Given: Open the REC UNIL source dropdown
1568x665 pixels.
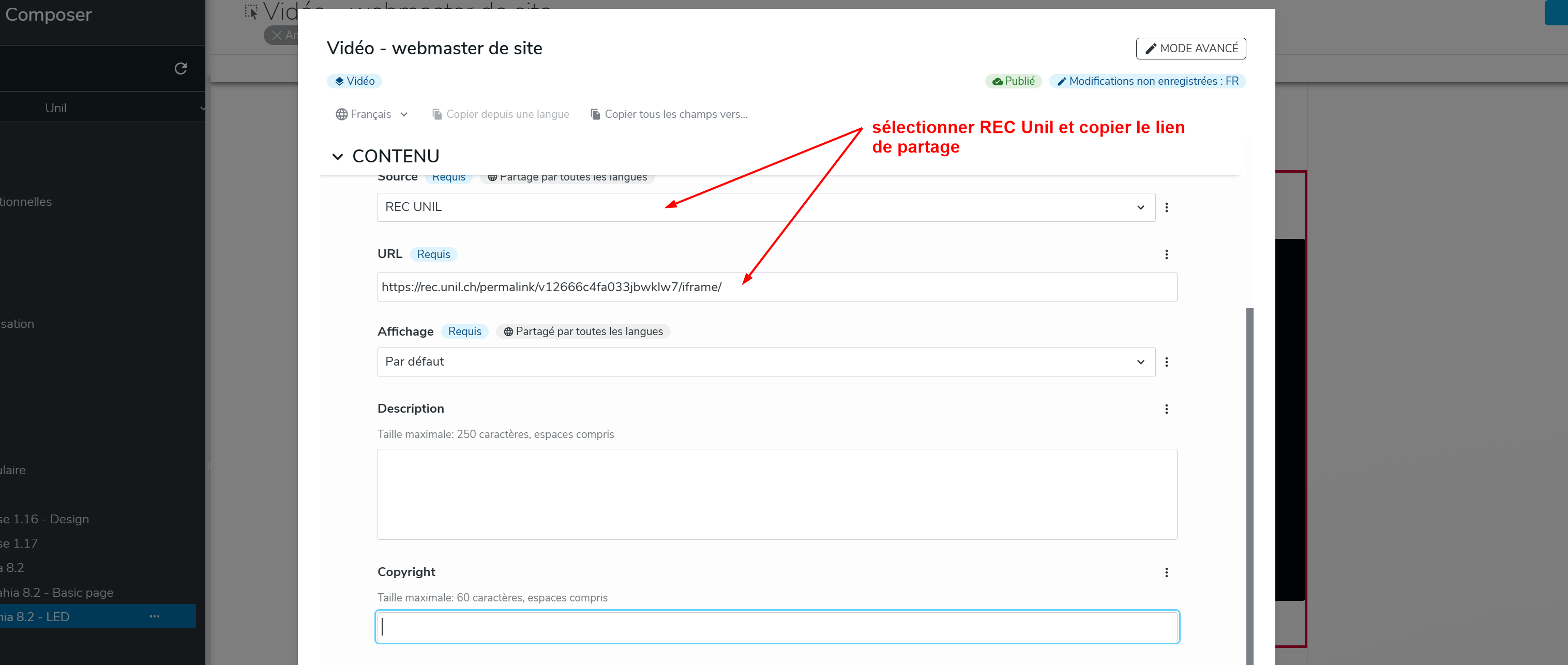Looking at the screenshot, I should coord(765,207).
